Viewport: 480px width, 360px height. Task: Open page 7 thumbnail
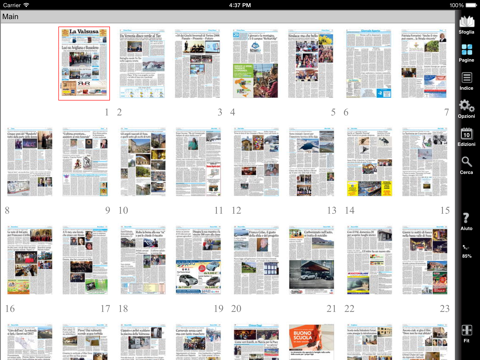pos(424,63)
